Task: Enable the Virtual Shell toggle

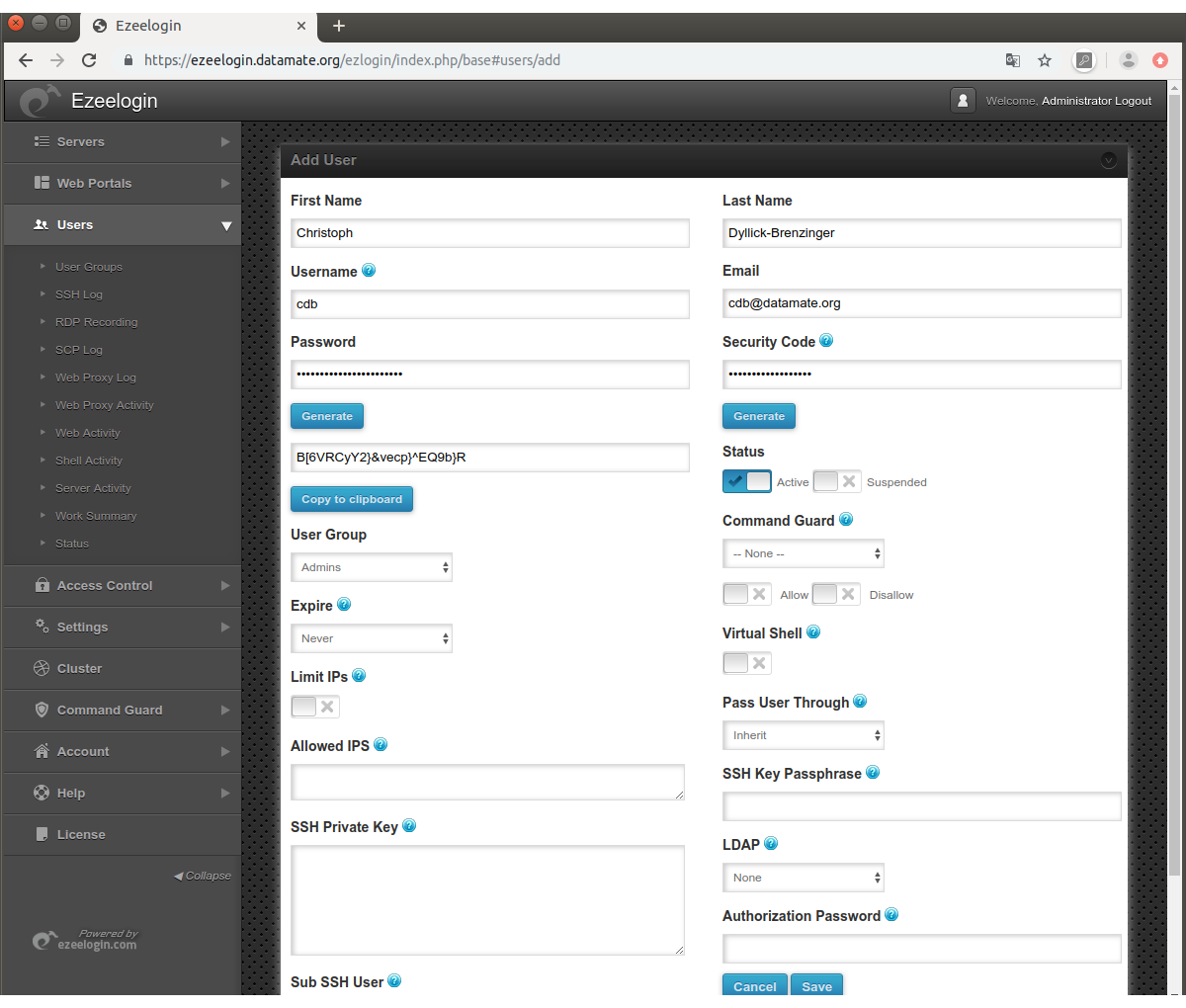Action: 747,663
